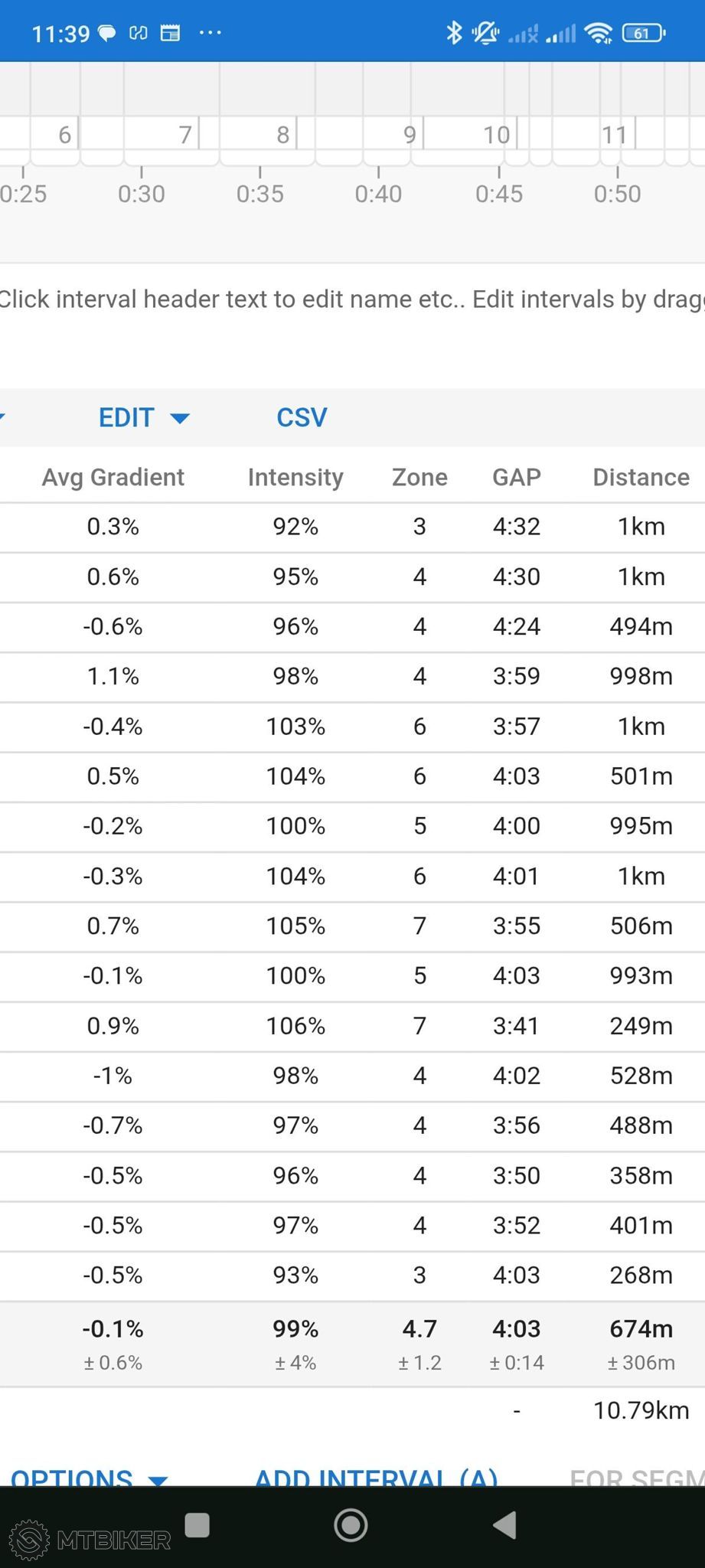Click the 0:40 time axis mark
Viewport: 705px width, 1568px height.
[378, 194]
